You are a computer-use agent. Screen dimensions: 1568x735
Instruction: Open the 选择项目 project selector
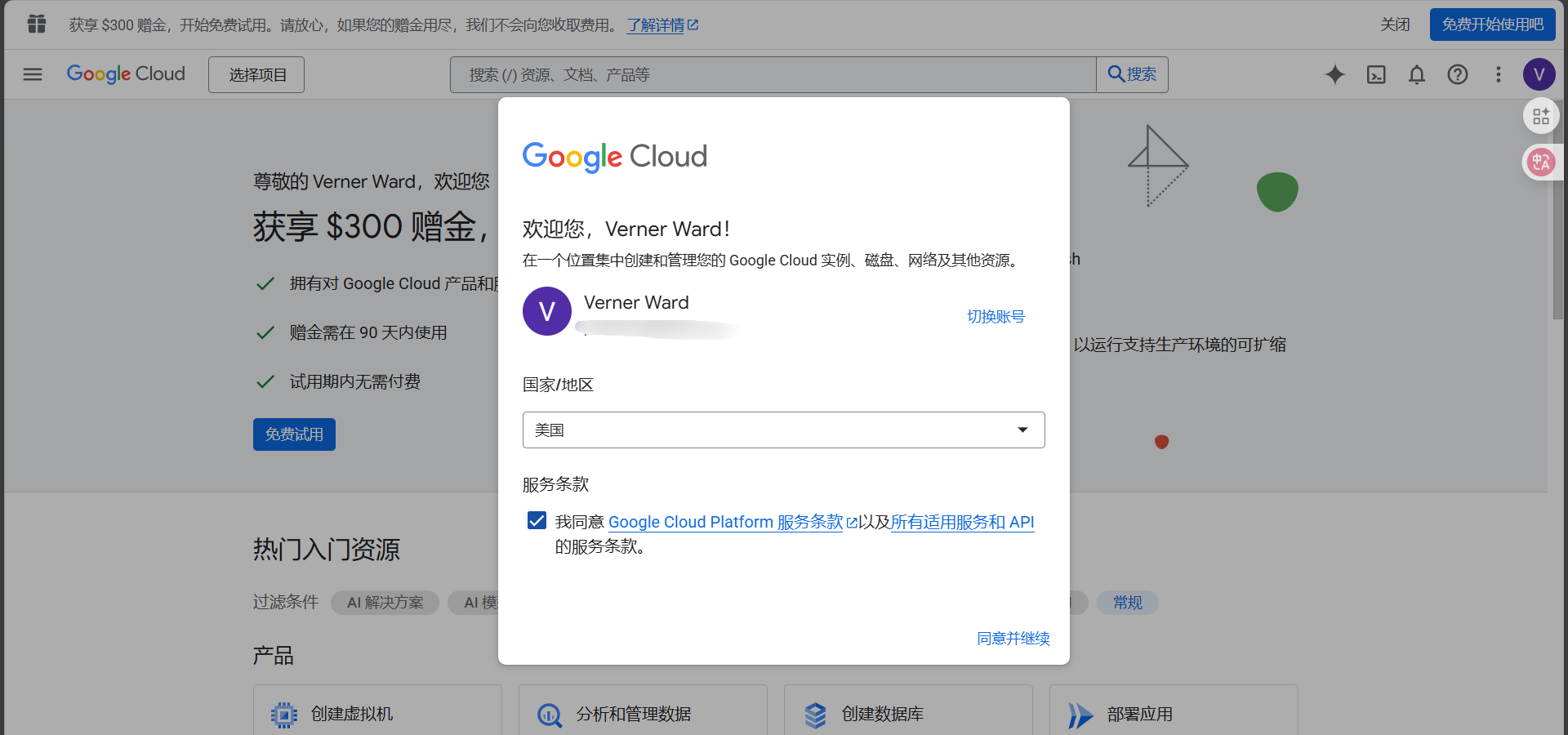256,74
